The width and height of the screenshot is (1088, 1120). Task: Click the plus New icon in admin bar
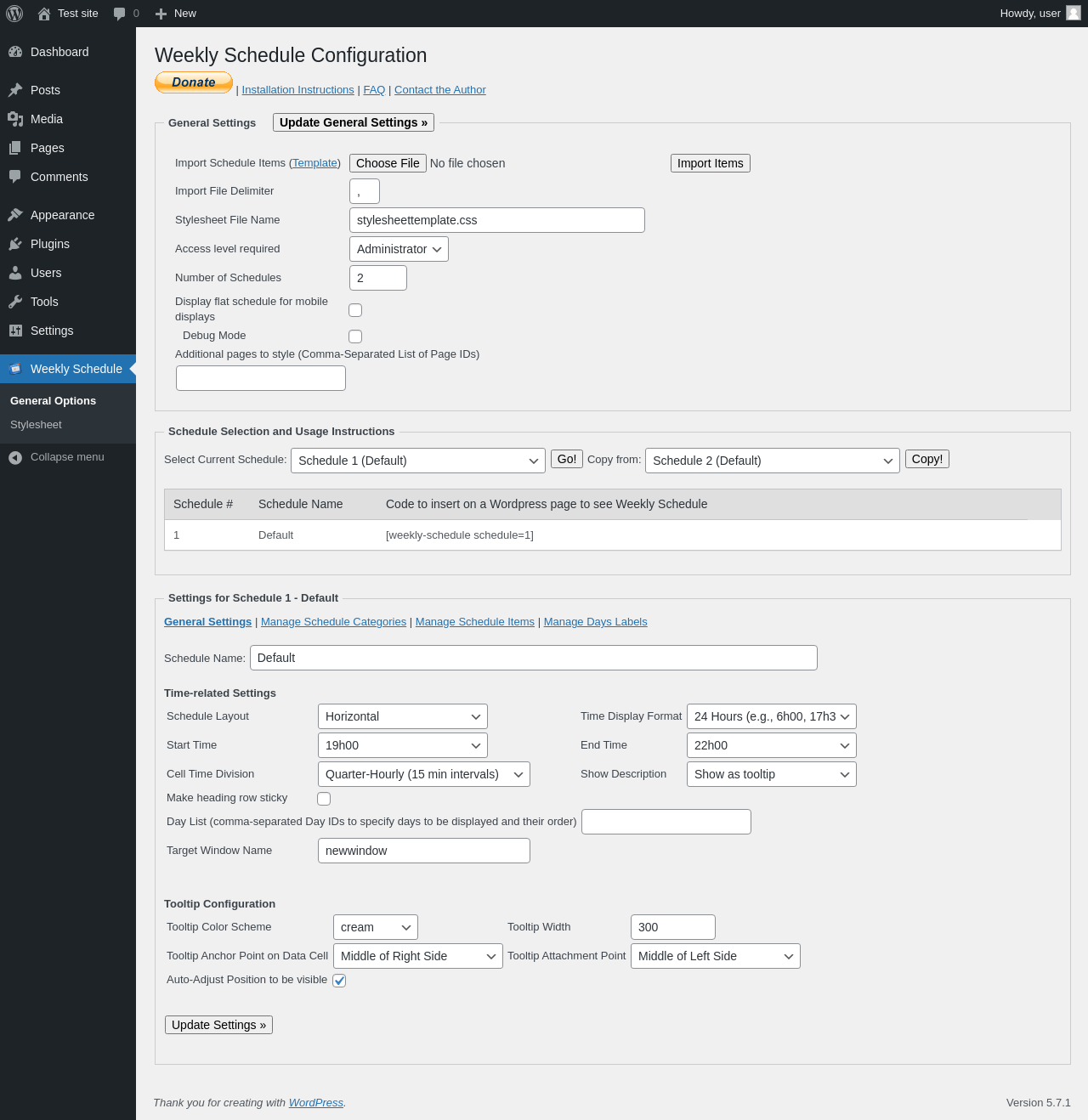coord(161,14)
